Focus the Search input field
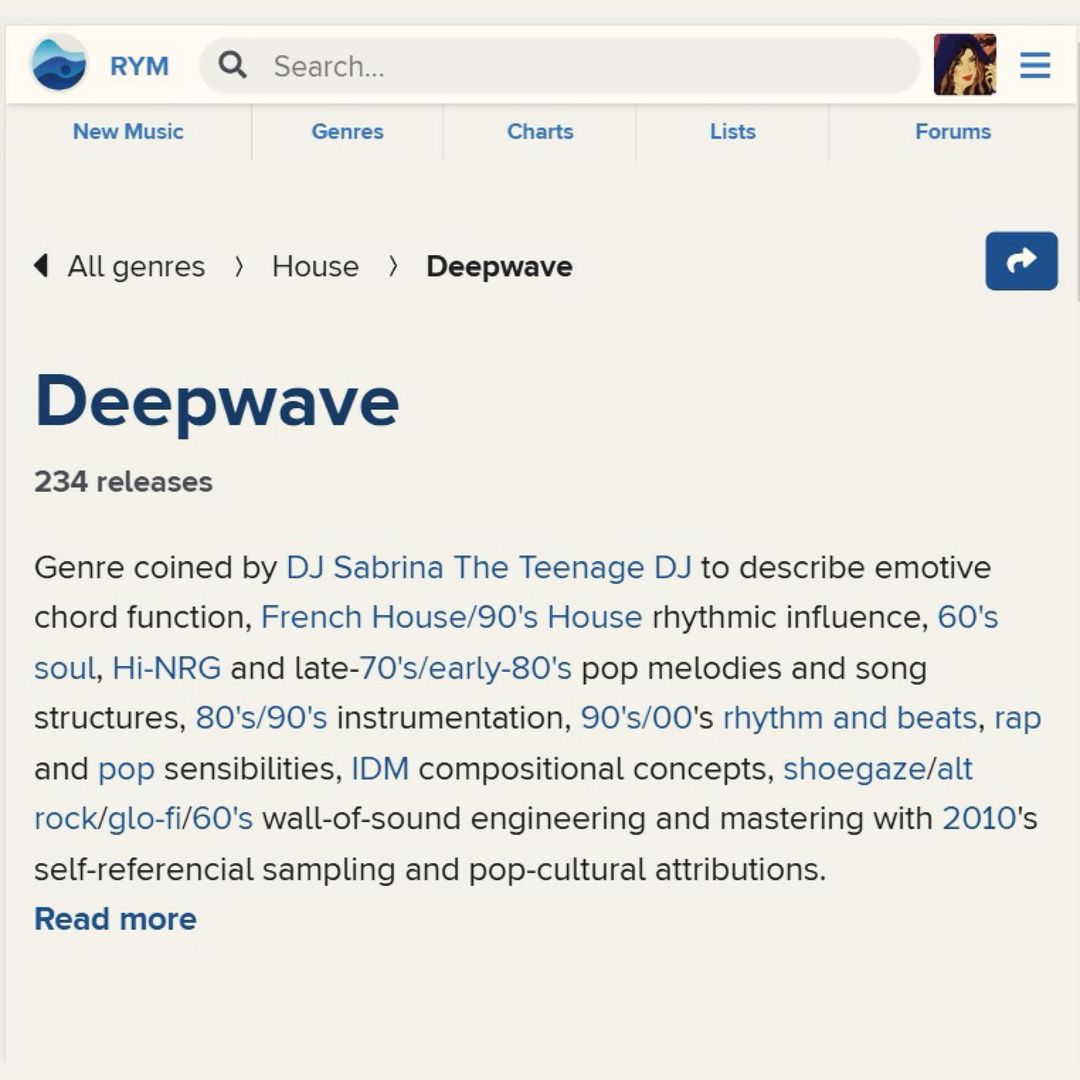 point(590,66)
